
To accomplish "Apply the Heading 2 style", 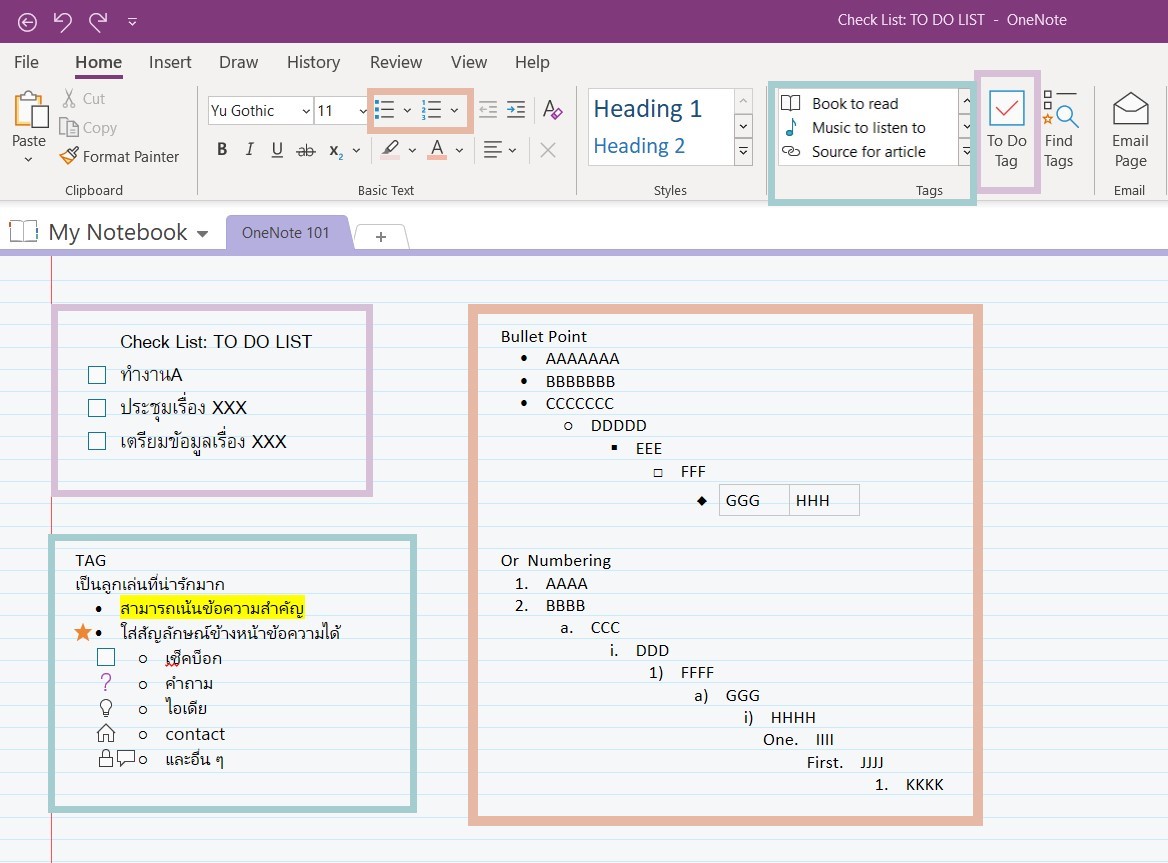I will [x=639, y=146].
